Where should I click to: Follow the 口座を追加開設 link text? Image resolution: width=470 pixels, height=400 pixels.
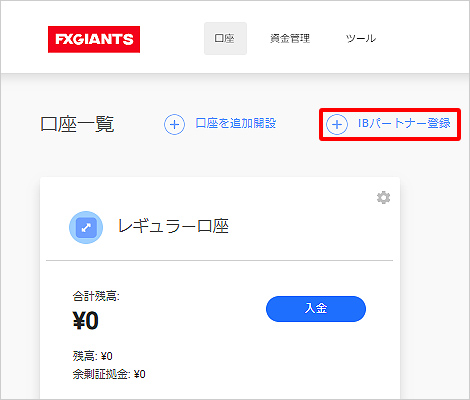(236, 123)
